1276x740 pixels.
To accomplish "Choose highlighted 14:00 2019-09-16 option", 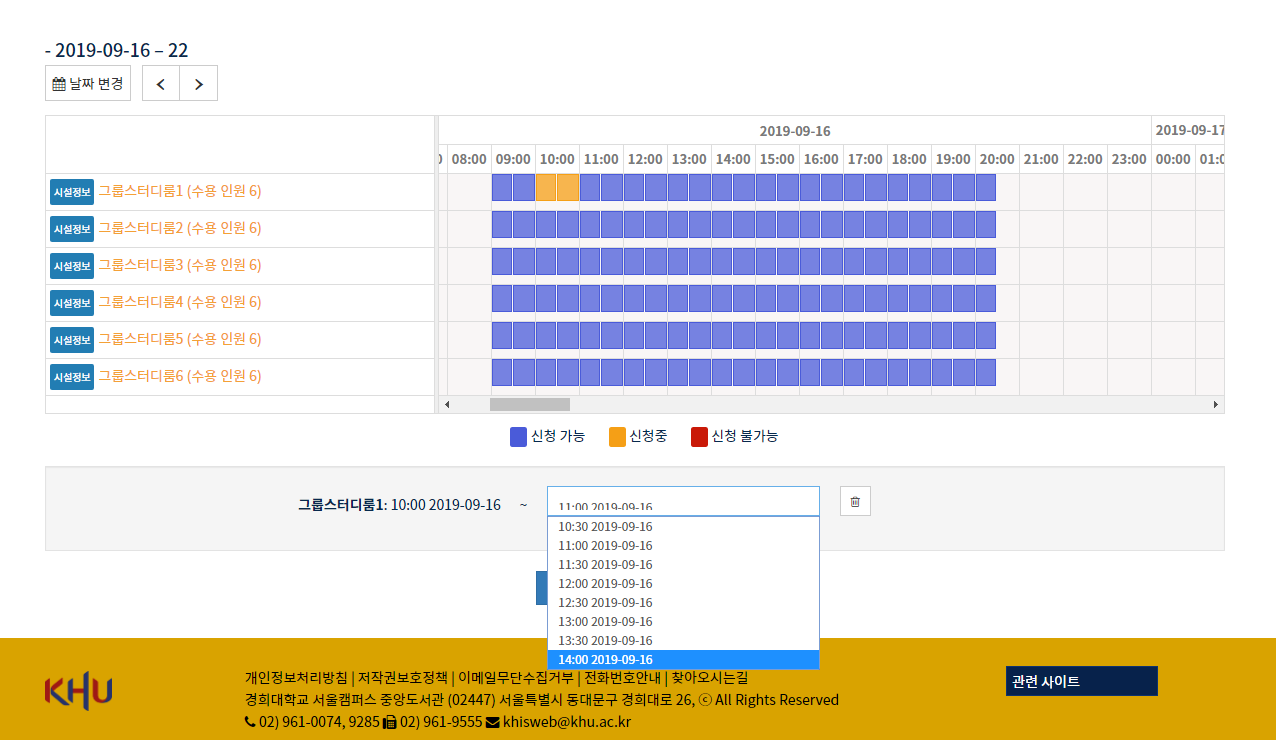I will tap(683, 660).
